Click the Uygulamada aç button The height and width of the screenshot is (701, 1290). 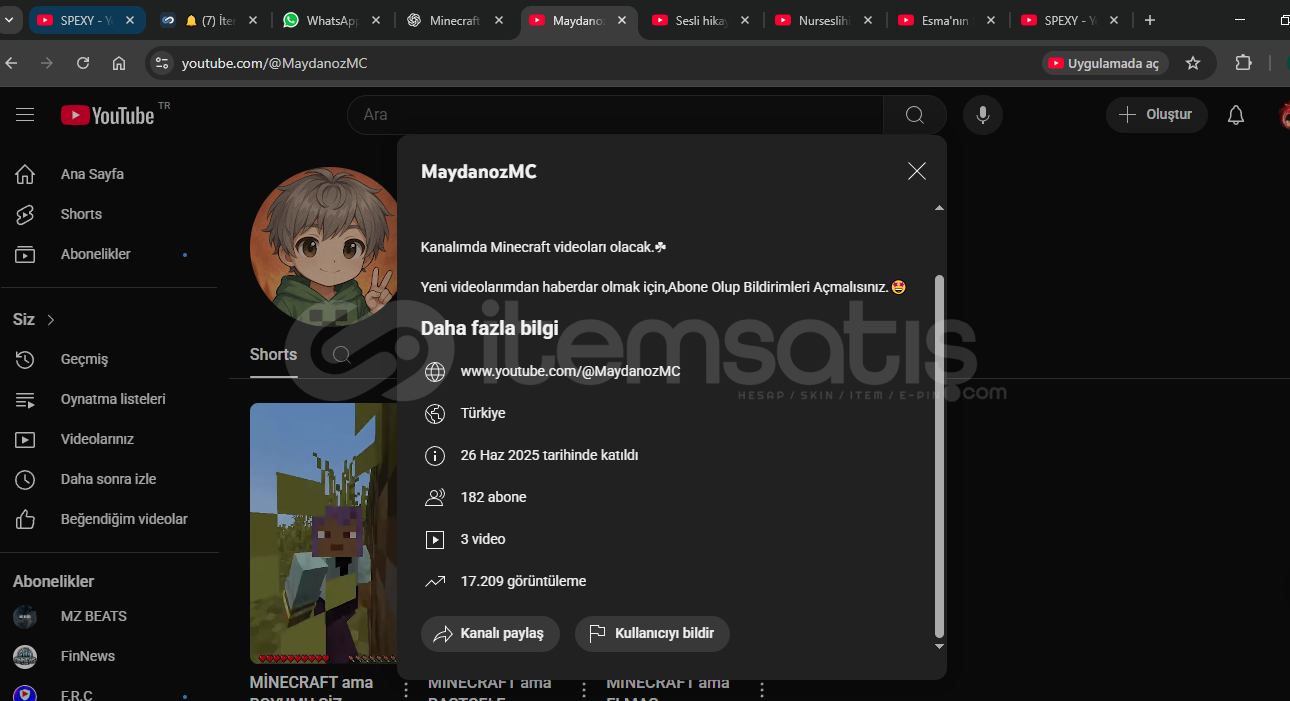(x=1103, y=63)
